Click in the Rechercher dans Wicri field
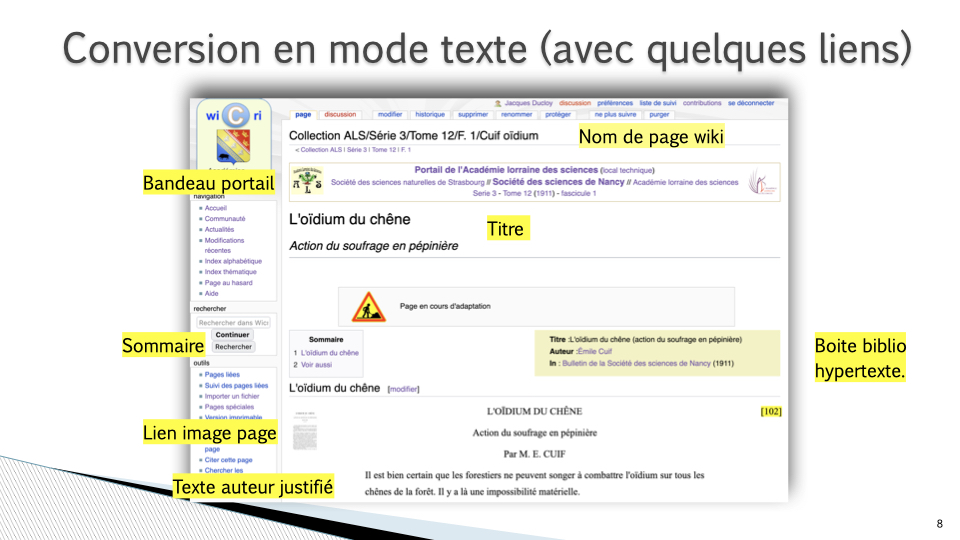 click(233, 323)
